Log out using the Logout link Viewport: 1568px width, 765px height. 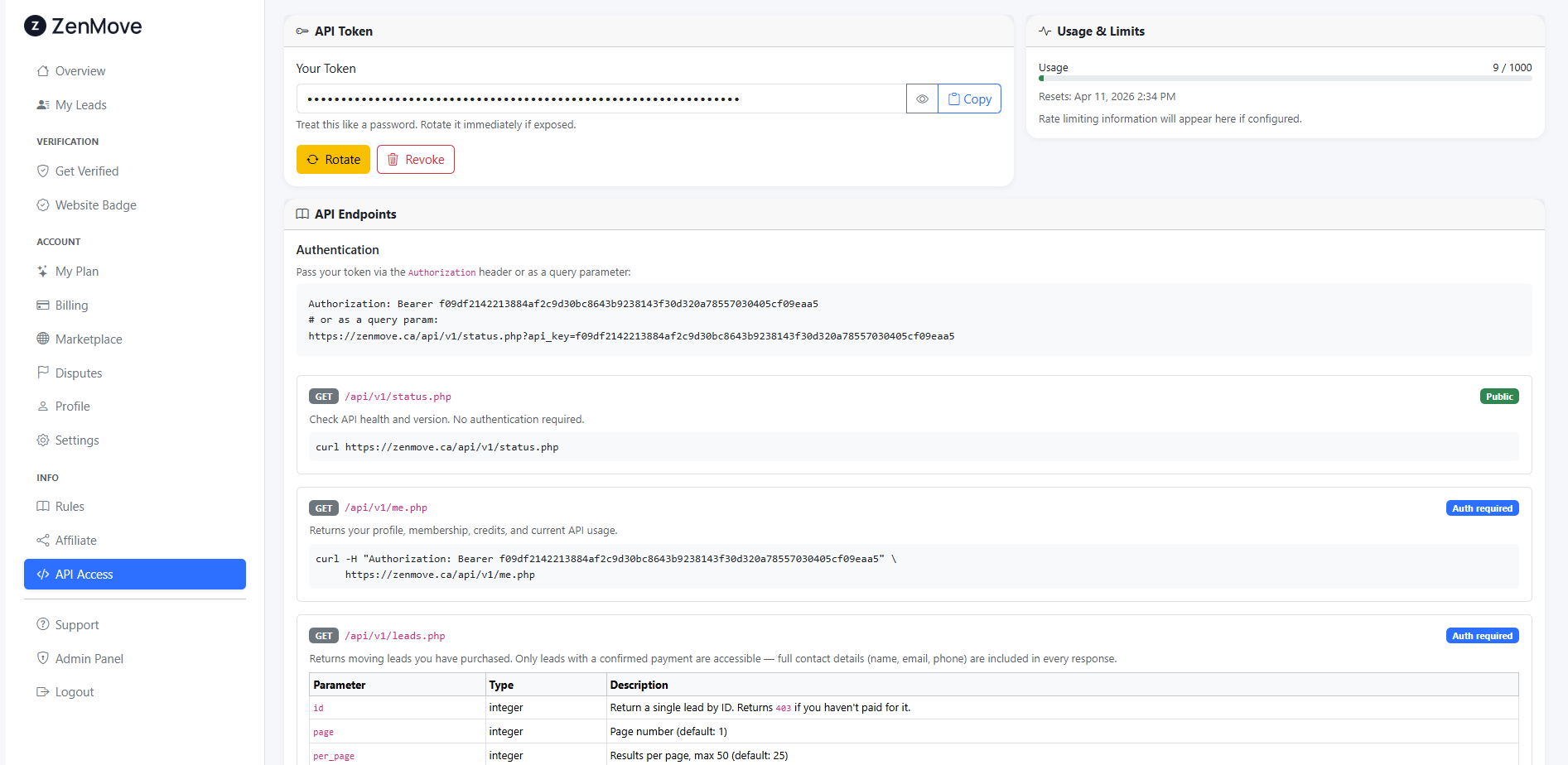point(74,692)
